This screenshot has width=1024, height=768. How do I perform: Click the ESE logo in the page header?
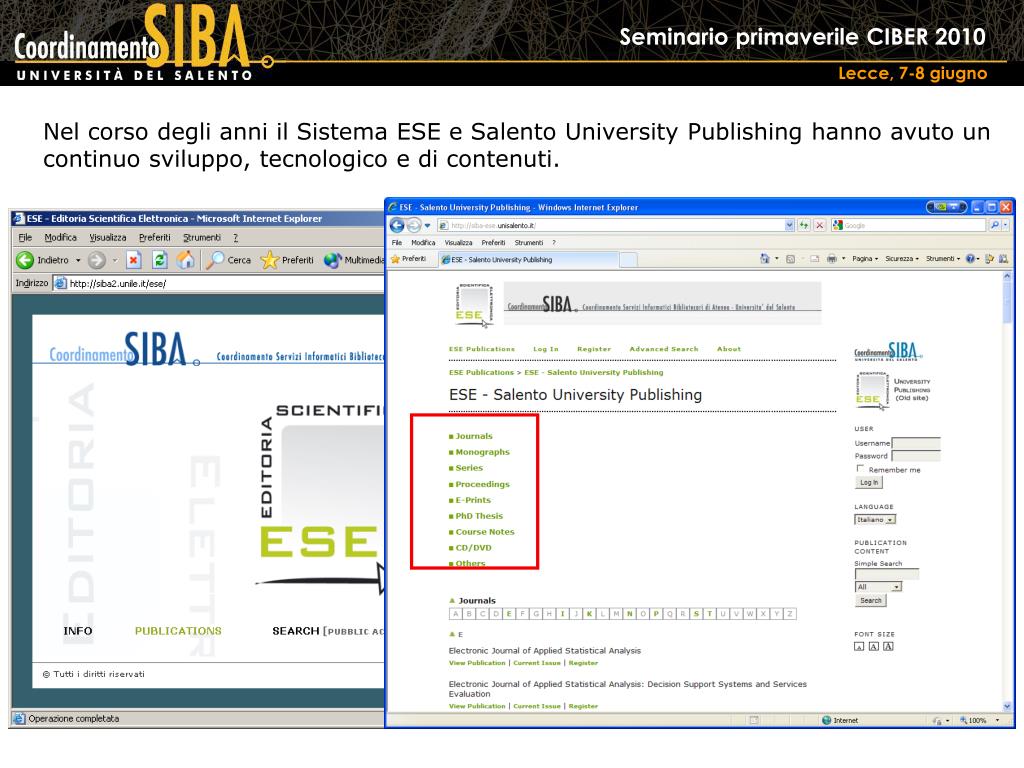[473, 304]
